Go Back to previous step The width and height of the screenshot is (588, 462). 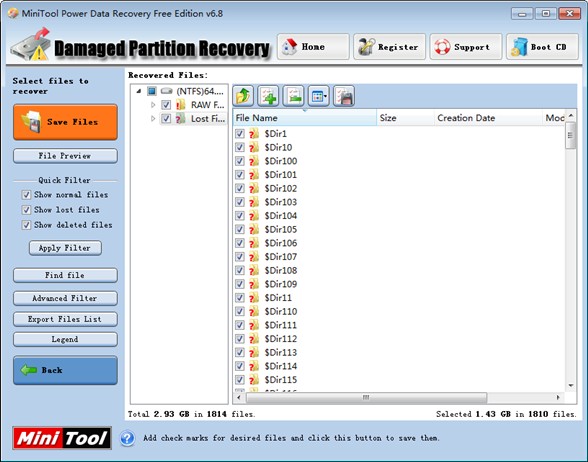[65, 370]
